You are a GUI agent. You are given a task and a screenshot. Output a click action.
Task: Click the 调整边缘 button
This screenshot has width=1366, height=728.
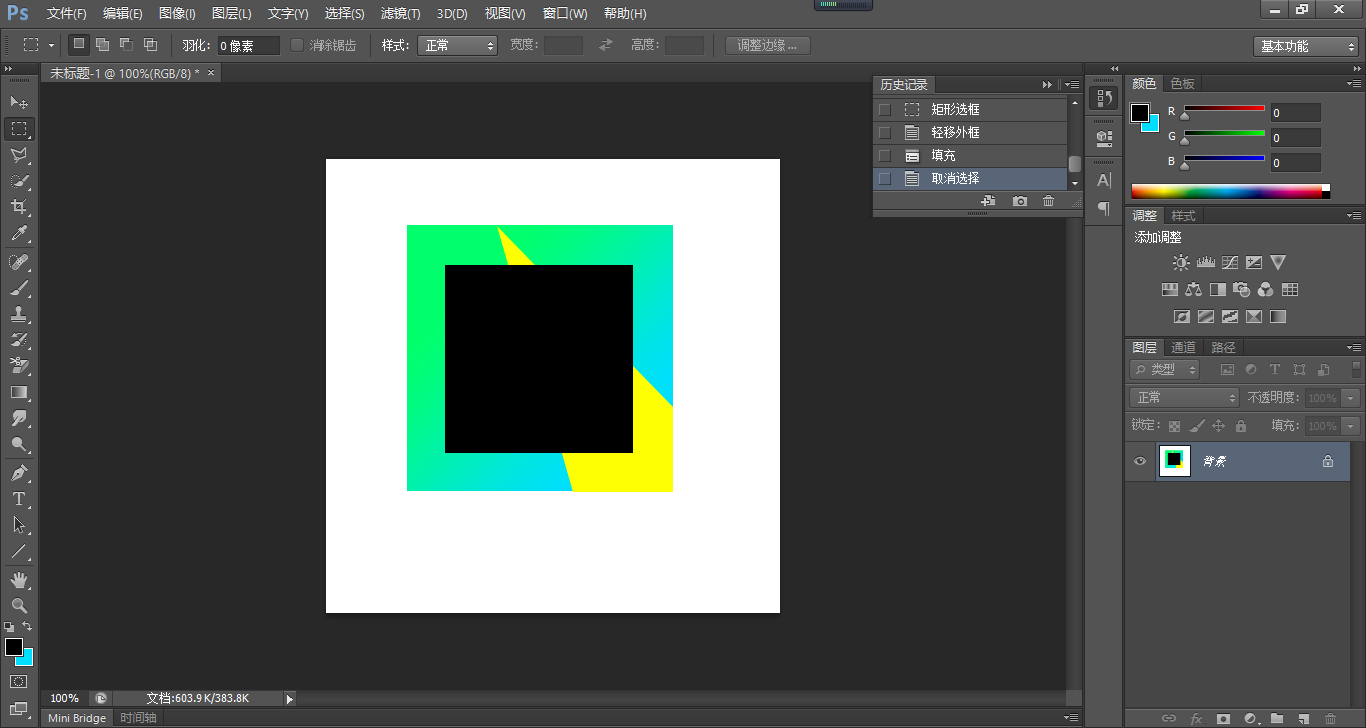pos(767,45)
